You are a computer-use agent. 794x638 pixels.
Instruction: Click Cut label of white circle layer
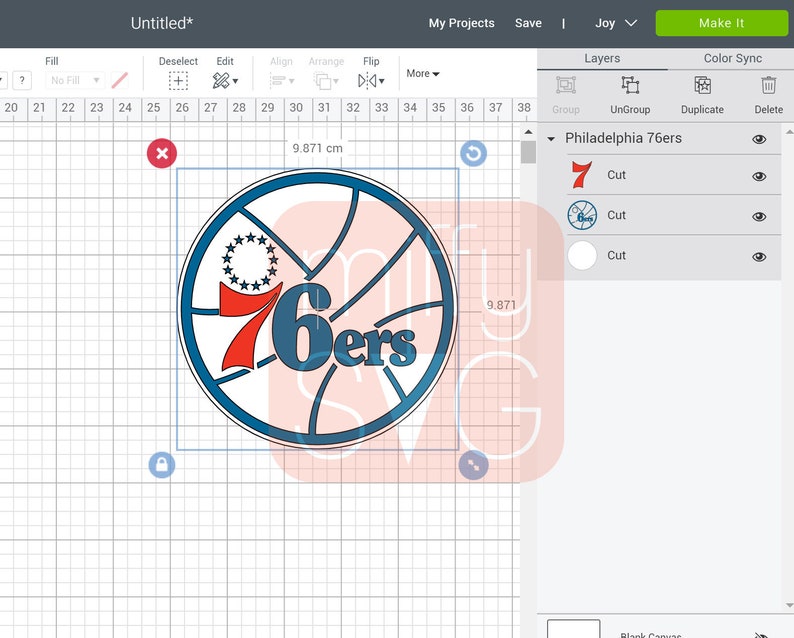click(616, 255)
